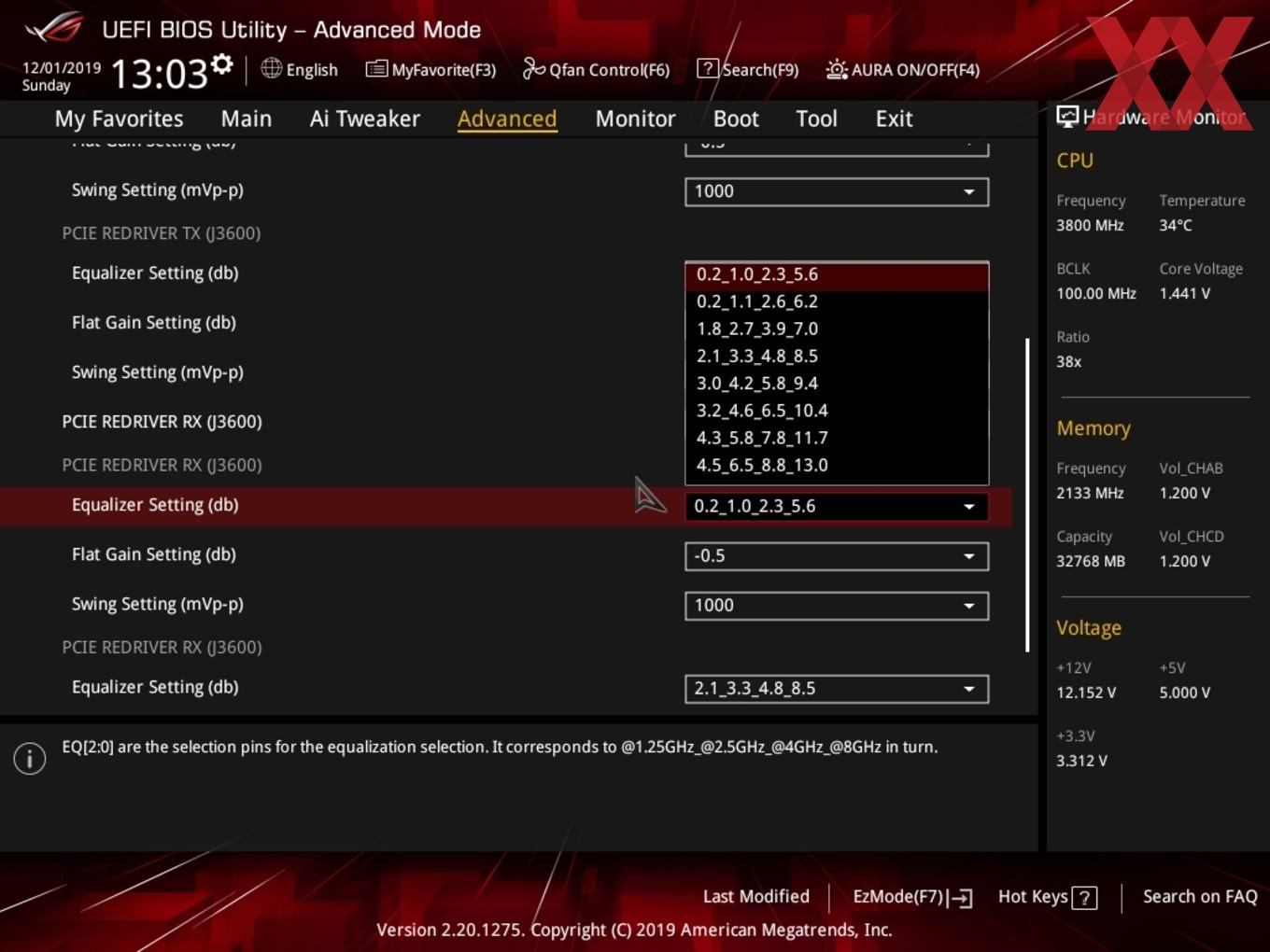Open English language selector
The image size is (1270, 952).
[300, 69]
